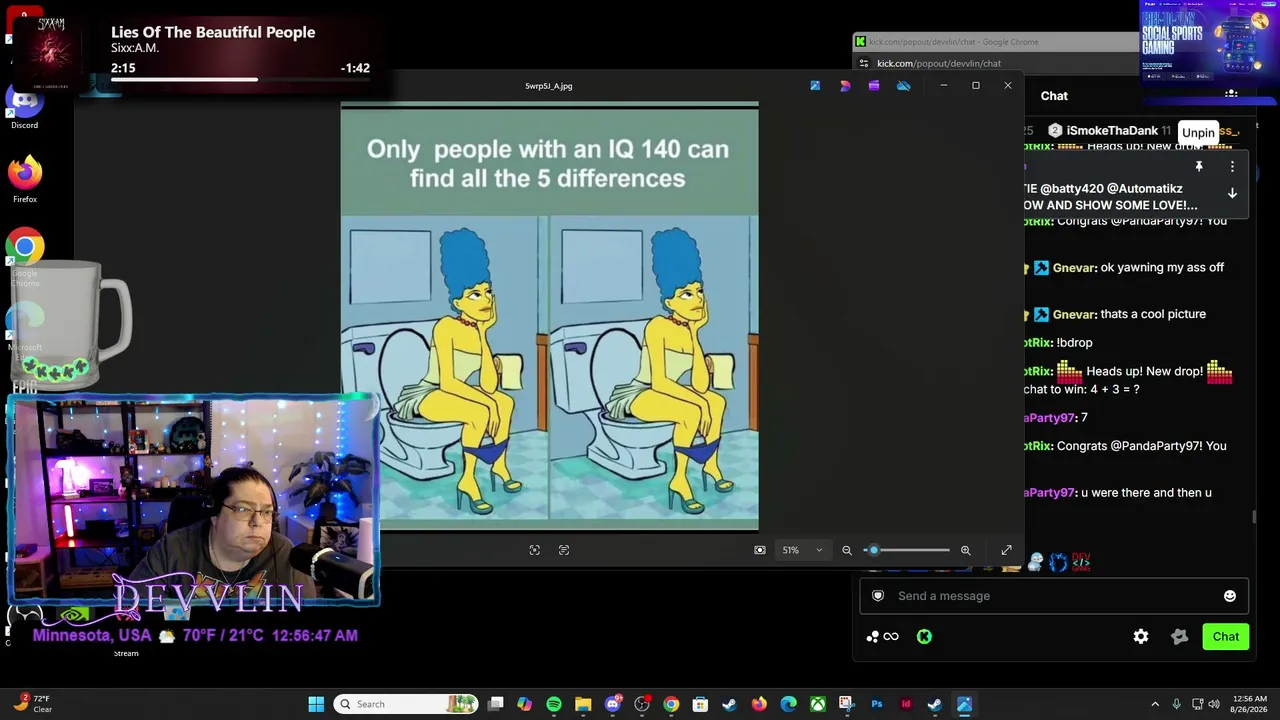Enter full screen view in Photos
1280x720 pixels.
pos(1007,550)
